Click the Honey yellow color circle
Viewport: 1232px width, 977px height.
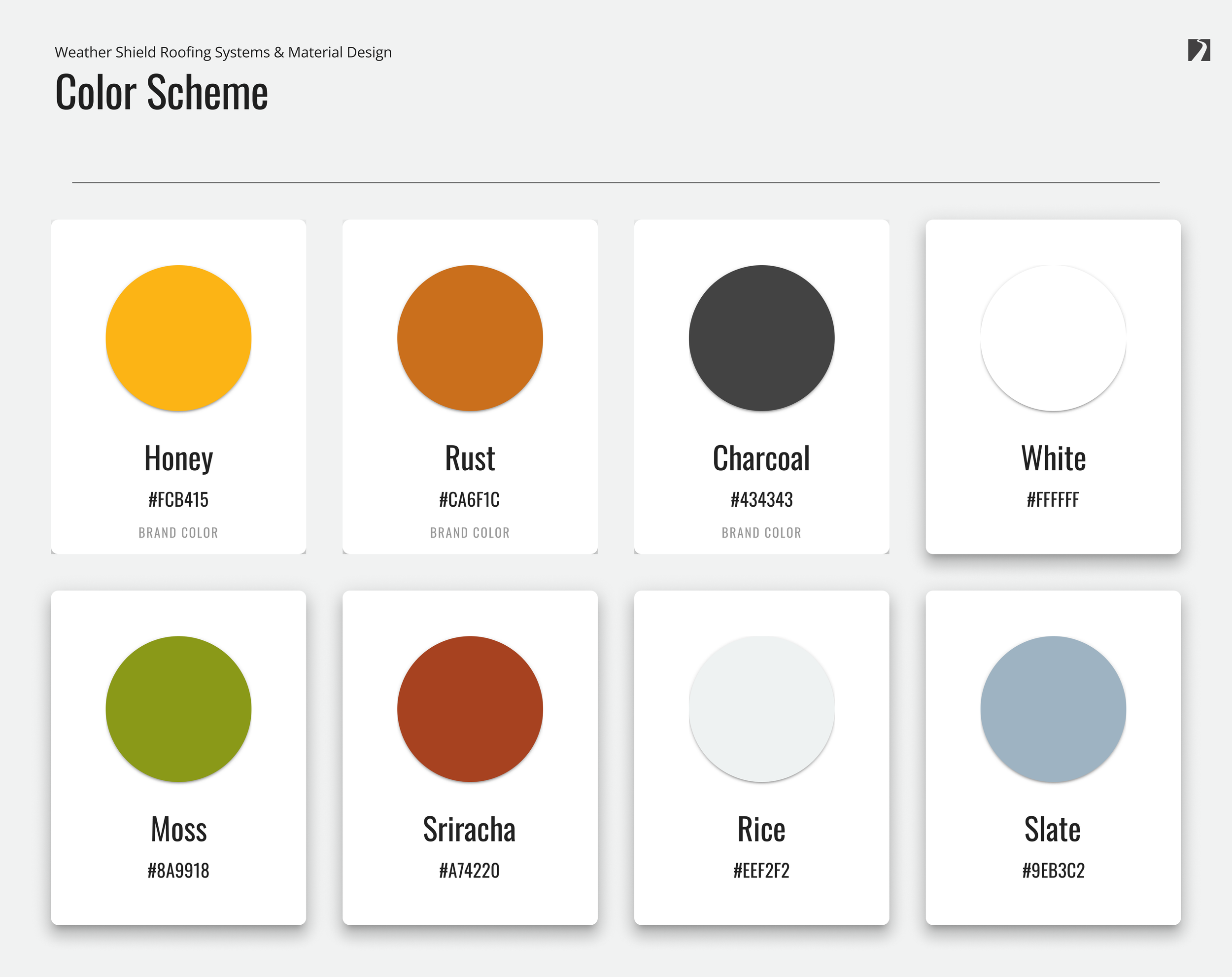178,338
